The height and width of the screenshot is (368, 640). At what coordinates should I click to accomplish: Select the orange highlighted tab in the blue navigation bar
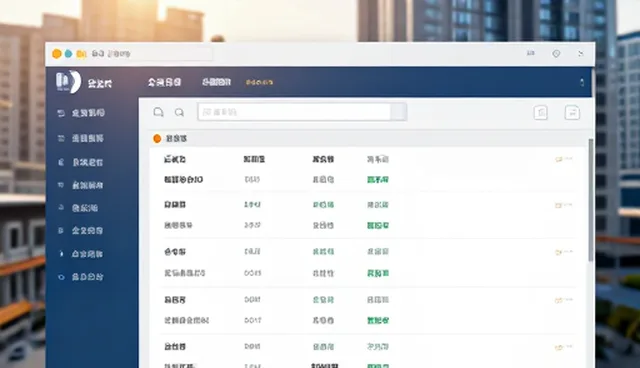(260, 82)
